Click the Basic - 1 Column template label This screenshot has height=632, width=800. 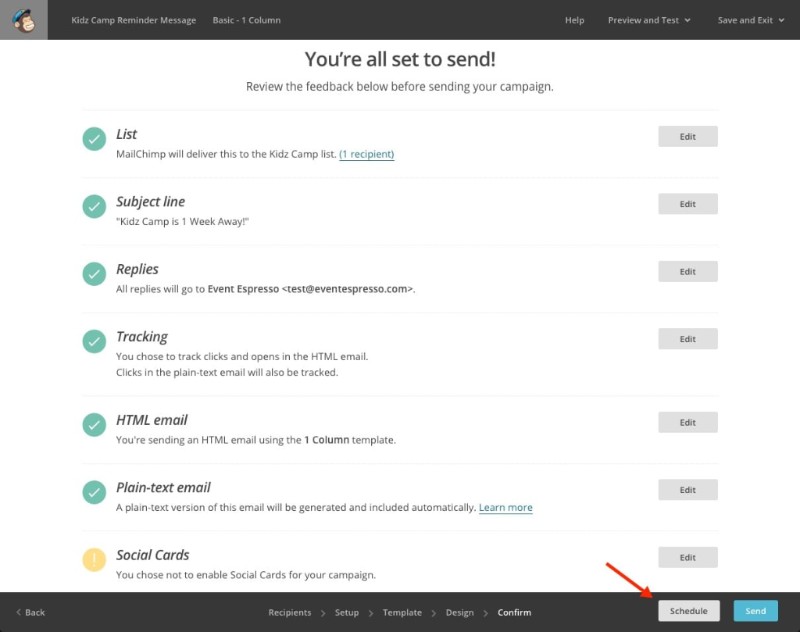[246, 20]
